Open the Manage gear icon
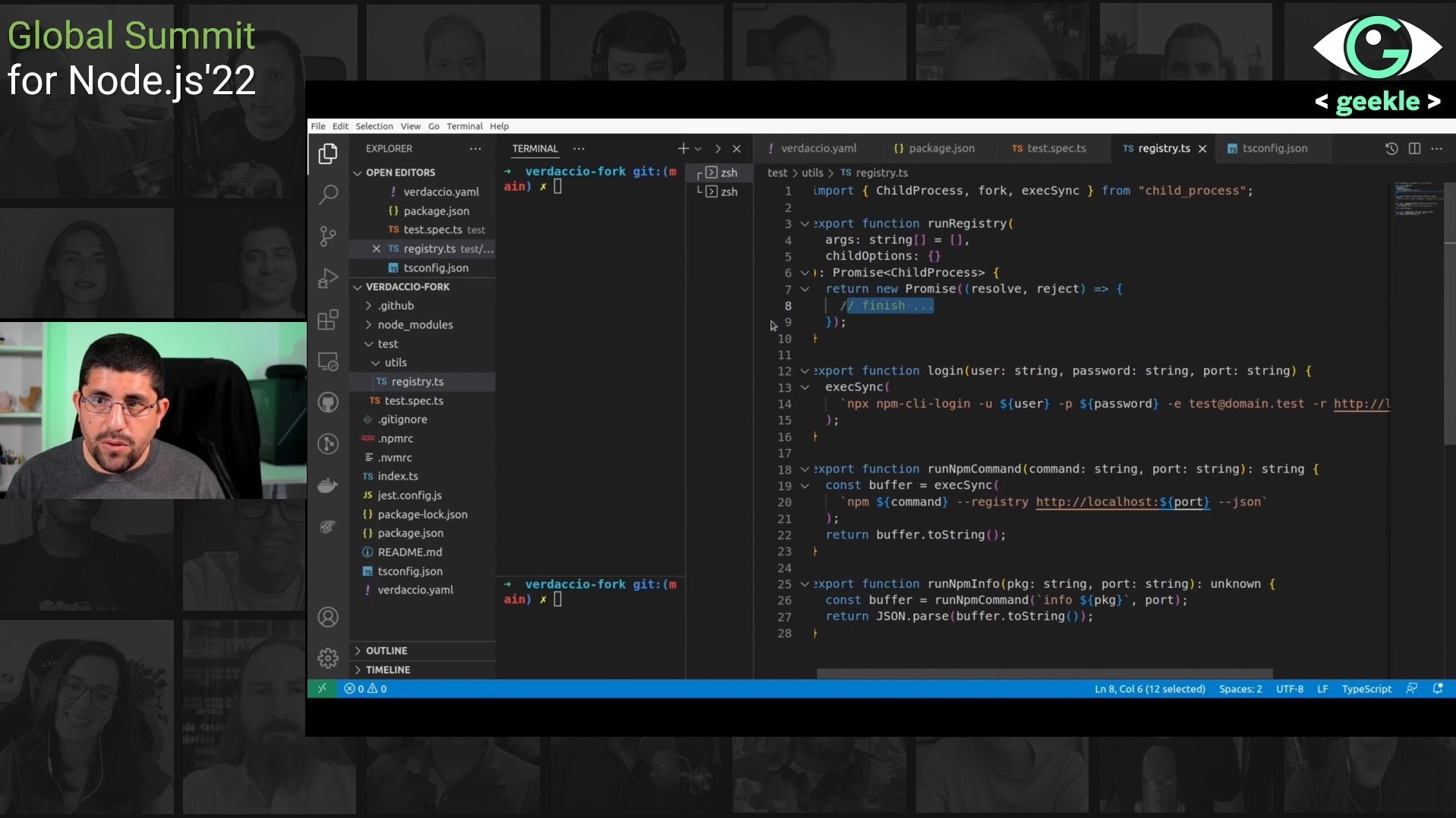The height and width of the screenshot is (818, 1456). (328, 658)
